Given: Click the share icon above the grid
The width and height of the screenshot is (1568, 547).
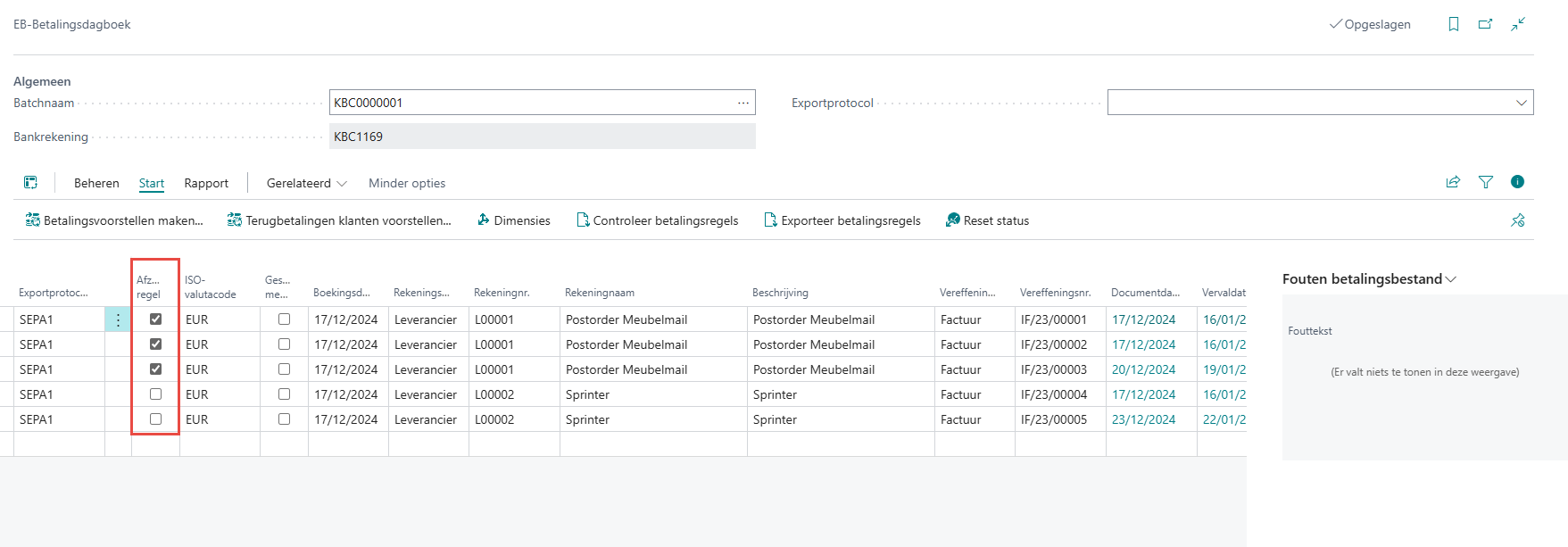Looking at the screenshot, I should pyautogui.click(x=1453, y=182).
